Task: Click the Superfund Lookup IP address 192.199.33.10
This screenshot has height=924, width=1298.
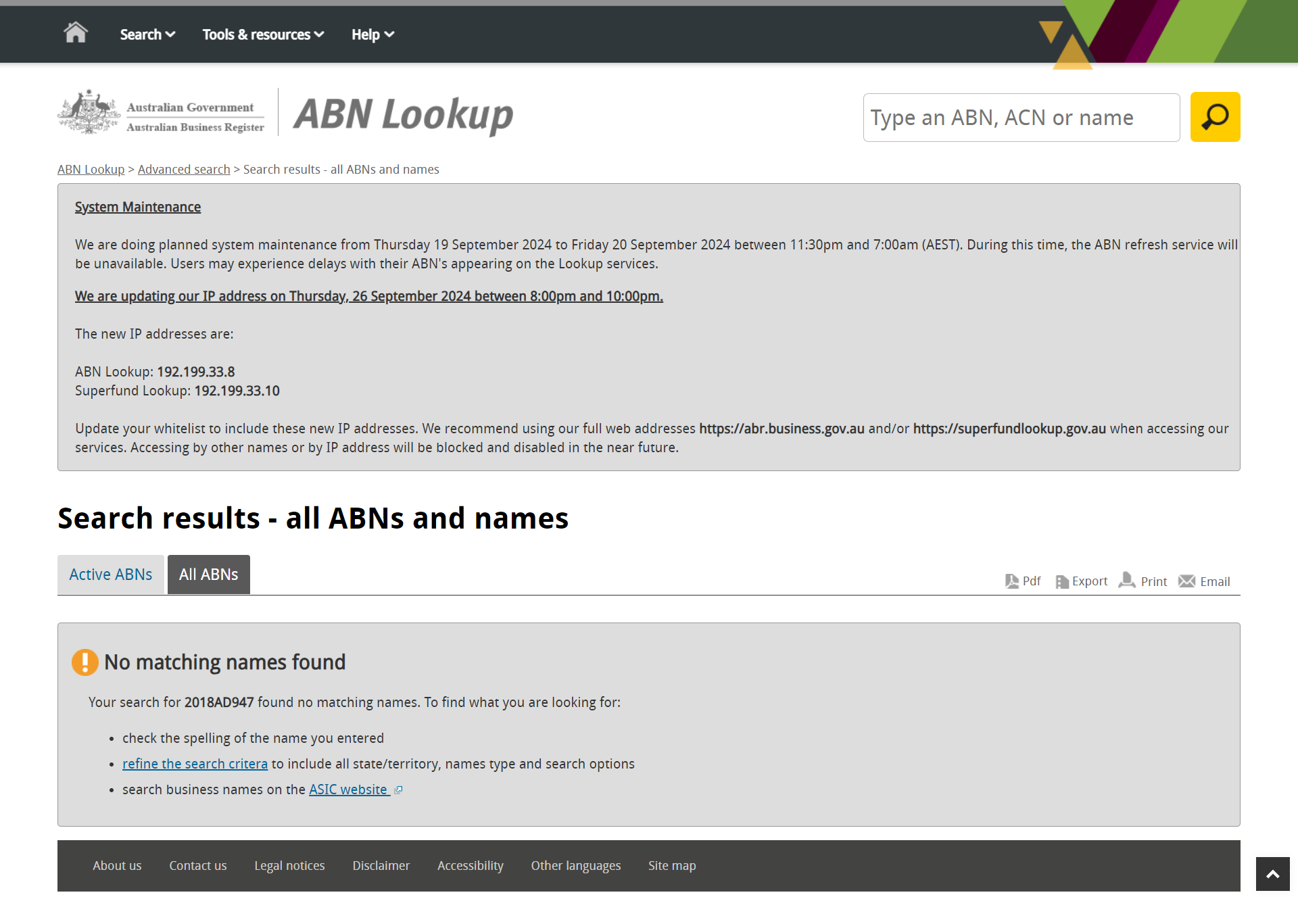Action: pyautogui.click(x=237, y=391)
